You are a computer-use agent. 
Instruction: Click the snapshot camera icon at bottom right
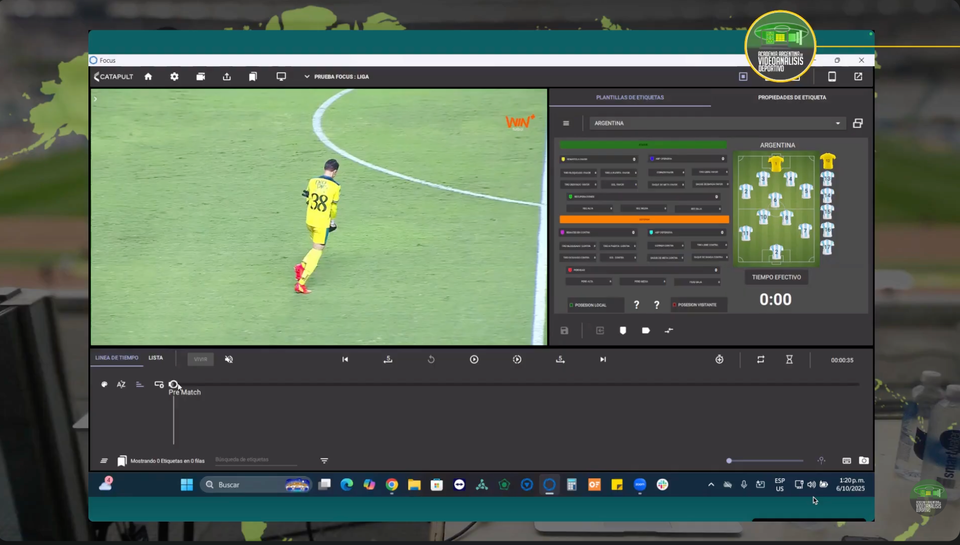(x=864, y=461)
